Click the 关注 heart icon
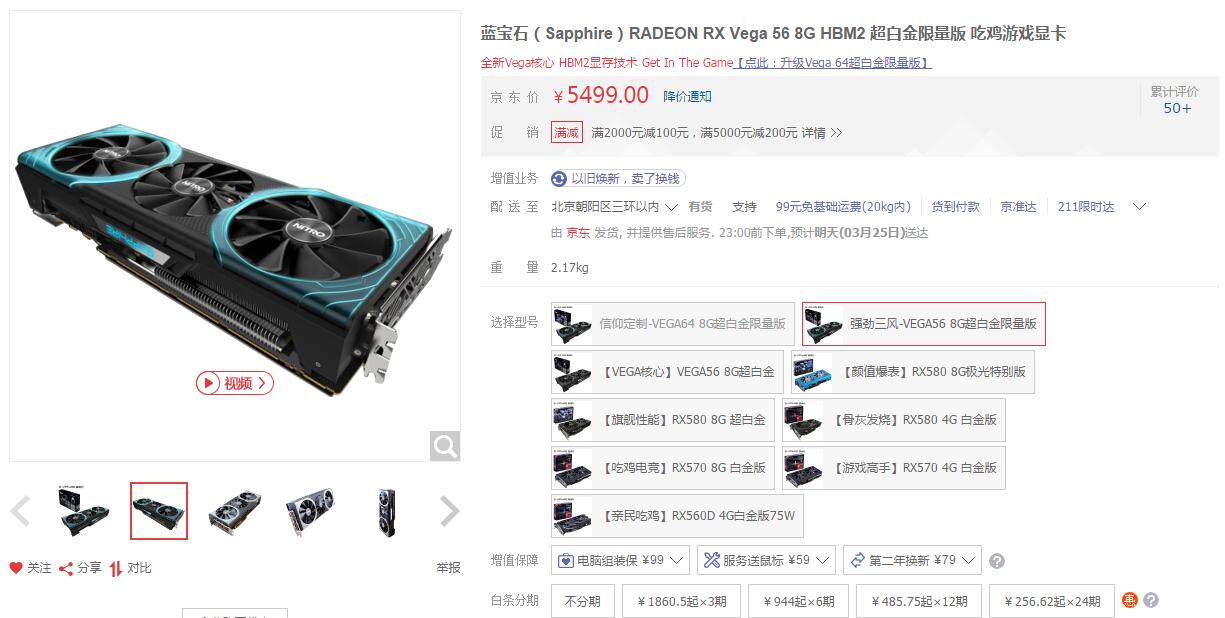Screen dimensions: 1225x618 click(16, 568)
